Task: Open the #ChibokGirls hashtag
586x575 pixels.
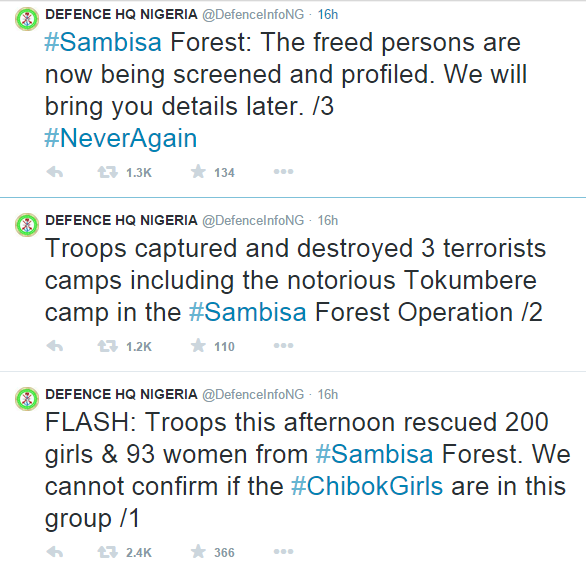Action: pos(367,486)
